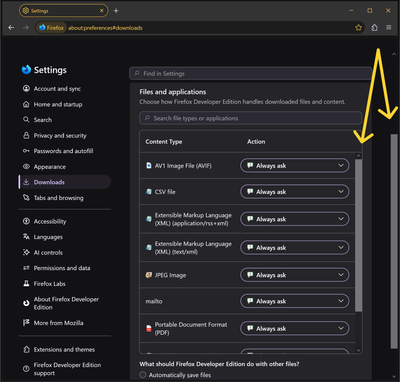The width and height of the screenshot is (400, 382).
Task: Open action dropdown for XML application/rss+xml
Action: (295, 219)
